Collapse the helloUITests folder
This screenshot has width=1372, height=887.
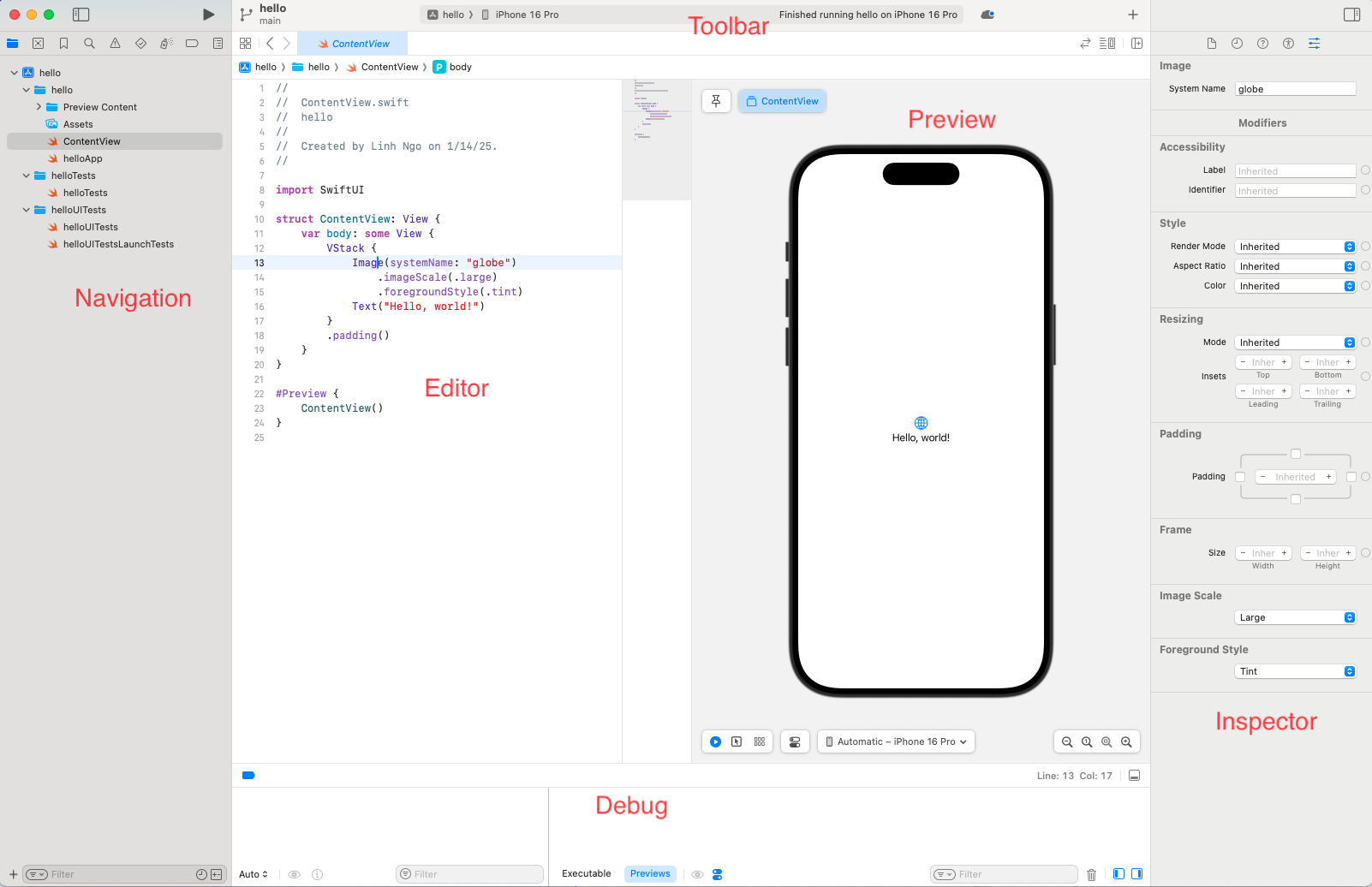tap(27, 210)
